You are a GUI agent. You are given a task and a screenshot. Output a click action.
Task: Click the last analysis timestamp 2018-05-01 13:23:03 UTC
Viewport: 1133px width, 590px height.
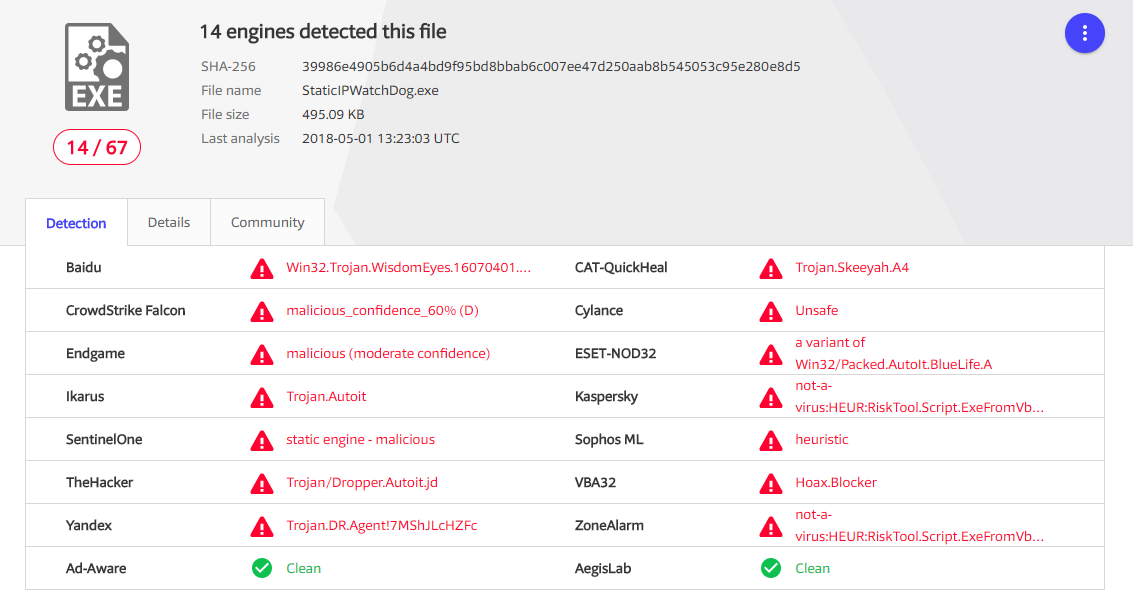coord(381,139)
